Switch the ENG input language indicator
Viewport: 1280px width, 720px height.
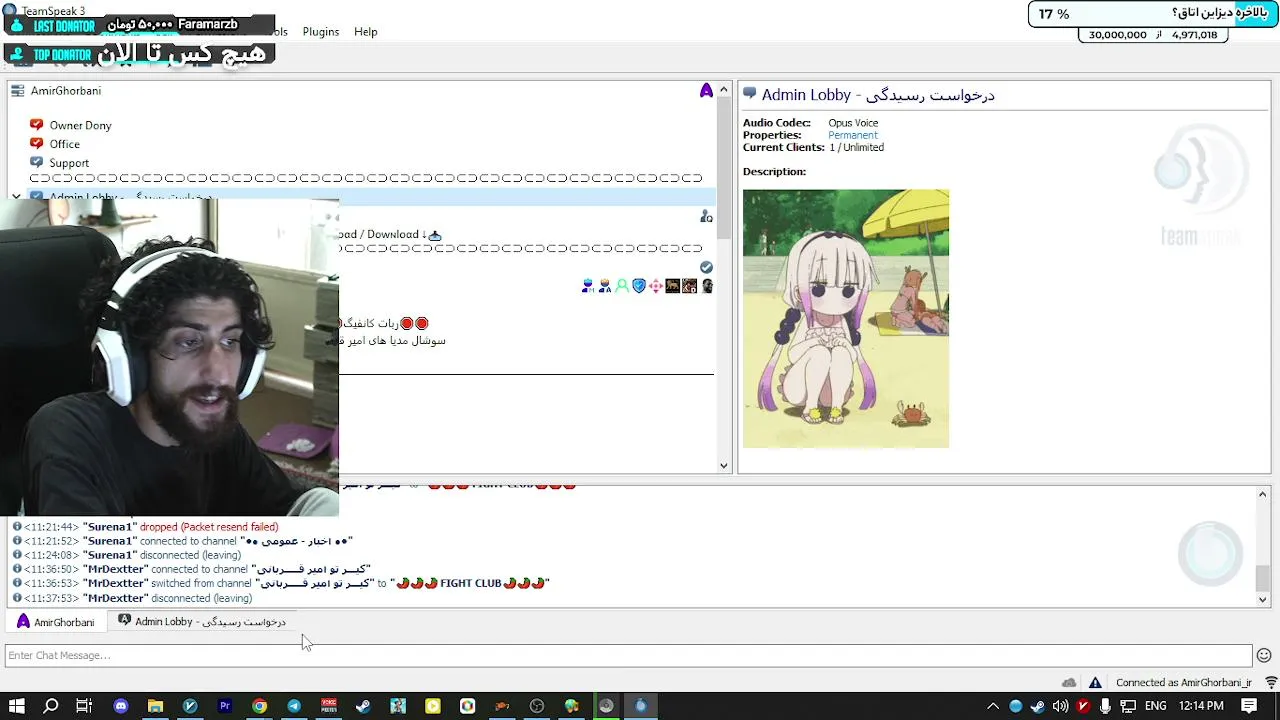(x=1156, y=706)
